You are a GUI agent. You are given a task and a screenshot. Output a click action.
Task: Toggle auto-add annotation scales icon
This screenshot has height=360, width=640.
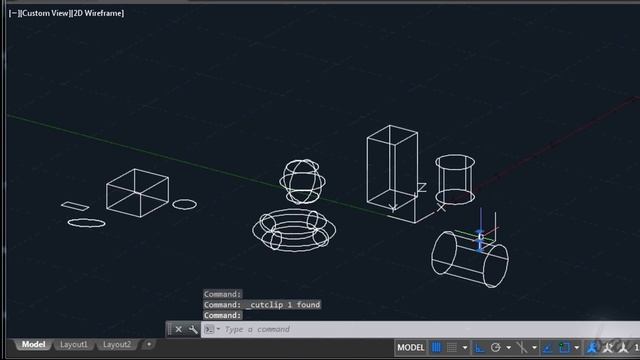(x=608, y=348)
